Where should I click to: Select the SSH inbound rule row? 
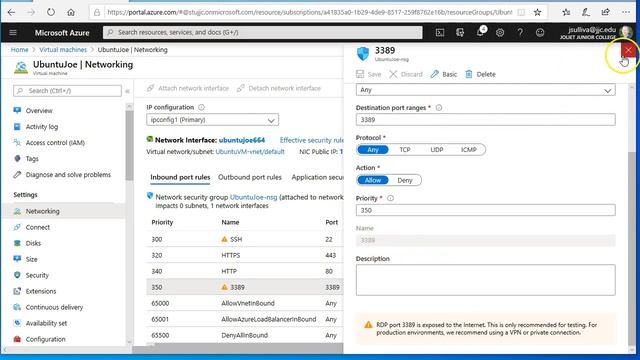pos(245,239)
